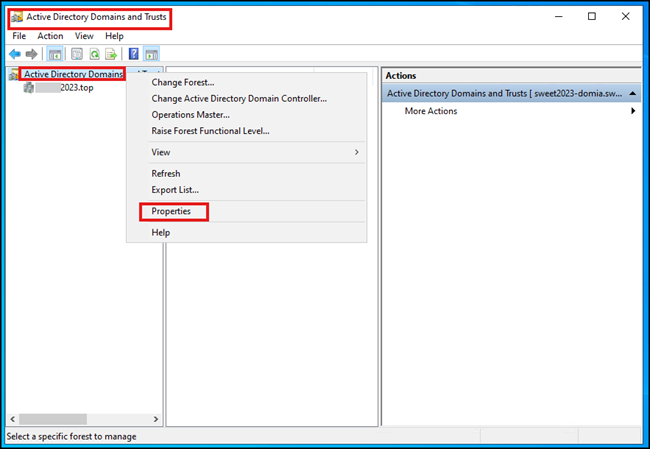
Task: Expand the View submenu arrow in context menu
Action: [357, 152]
